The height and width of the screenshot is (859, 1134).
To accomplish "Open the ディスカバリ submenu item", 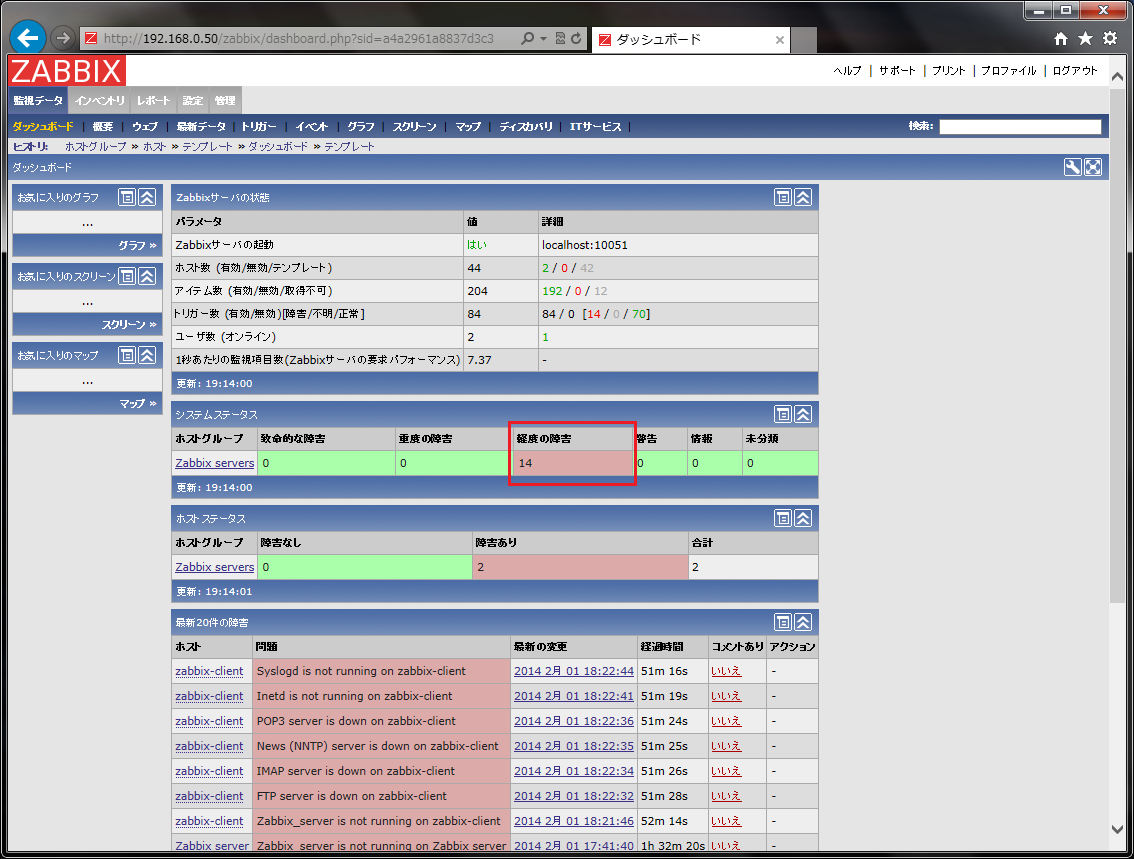I will click(526, 127).
